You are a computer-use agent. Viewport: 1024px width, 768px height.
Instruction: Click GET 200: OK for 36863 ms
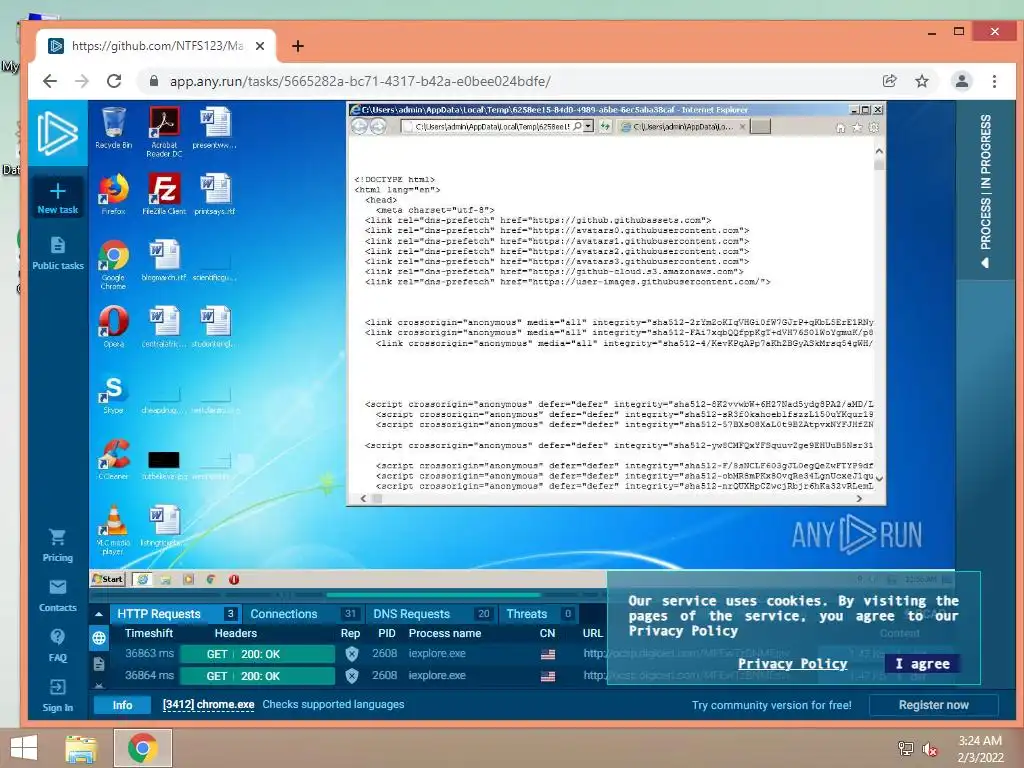(257, 654)
